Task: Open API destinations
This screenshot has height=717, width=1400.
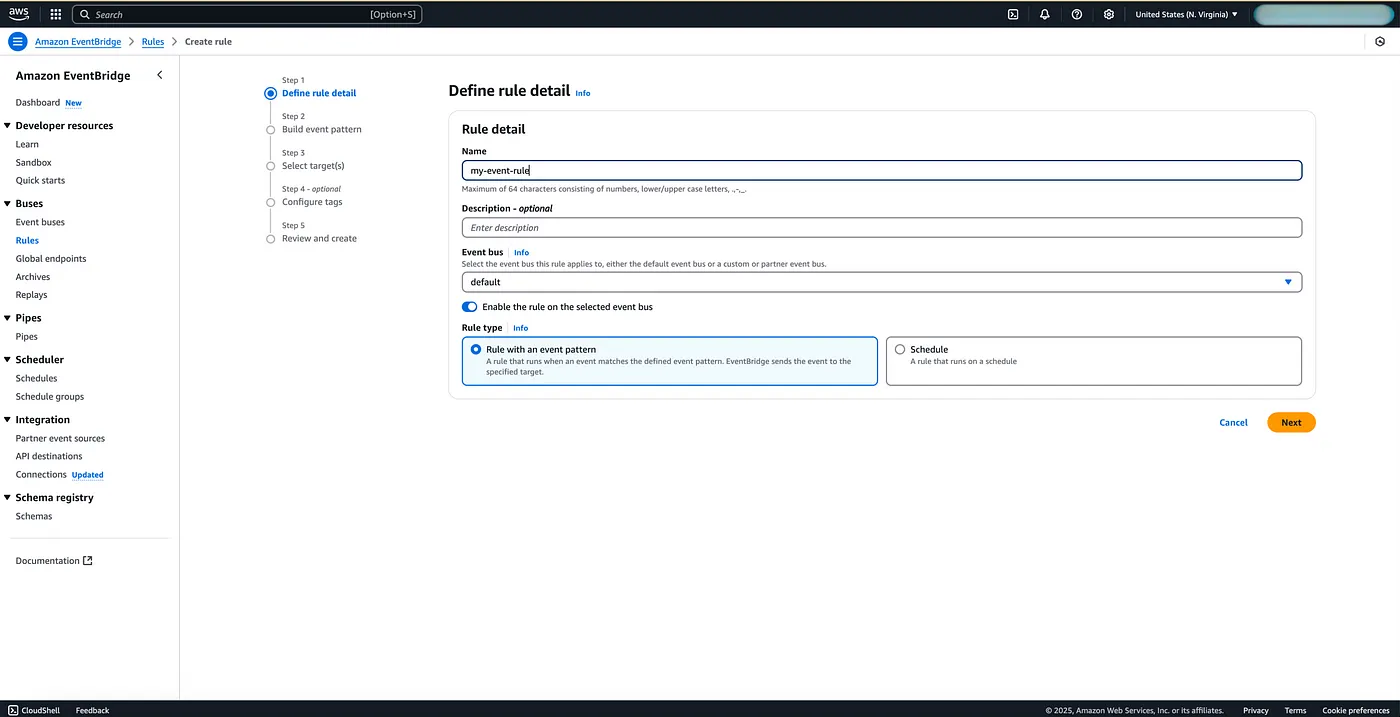Action: point(49,456)
